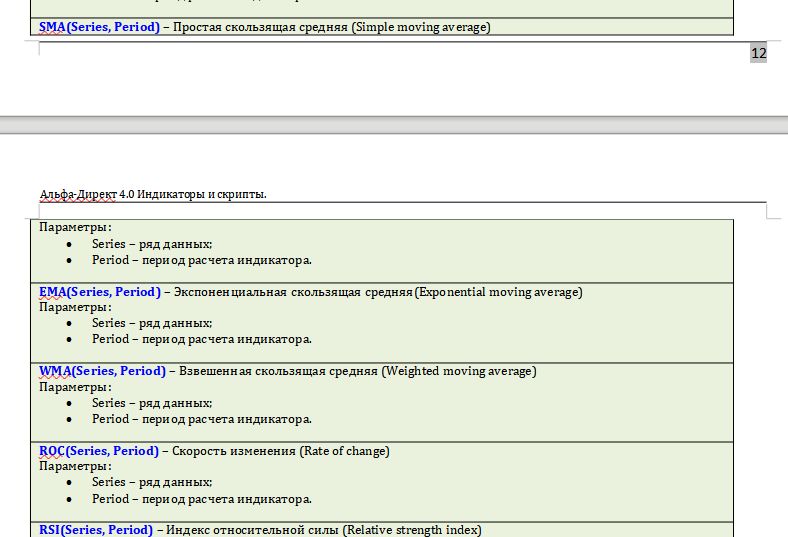Click "Series – ряд данных" bullet under WMA
788x537 pixels.
(x=152, y=403)
